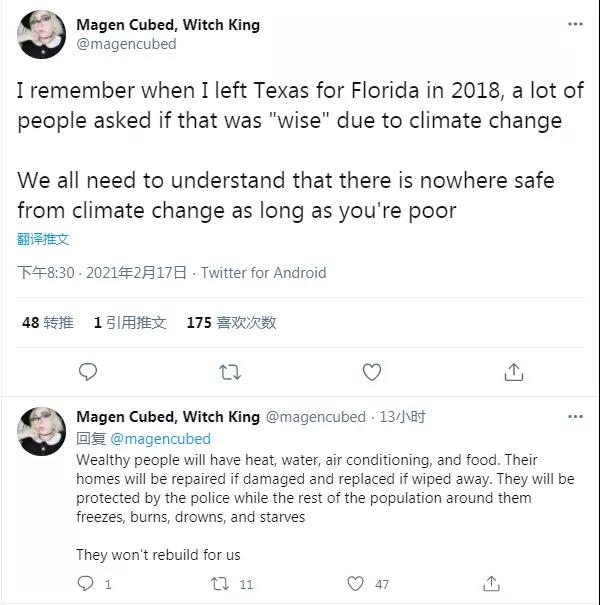Open the main tweet author's profile avatar
This screenshot has height=605, width=600.
pyautogui.click(x=42, y=35)
